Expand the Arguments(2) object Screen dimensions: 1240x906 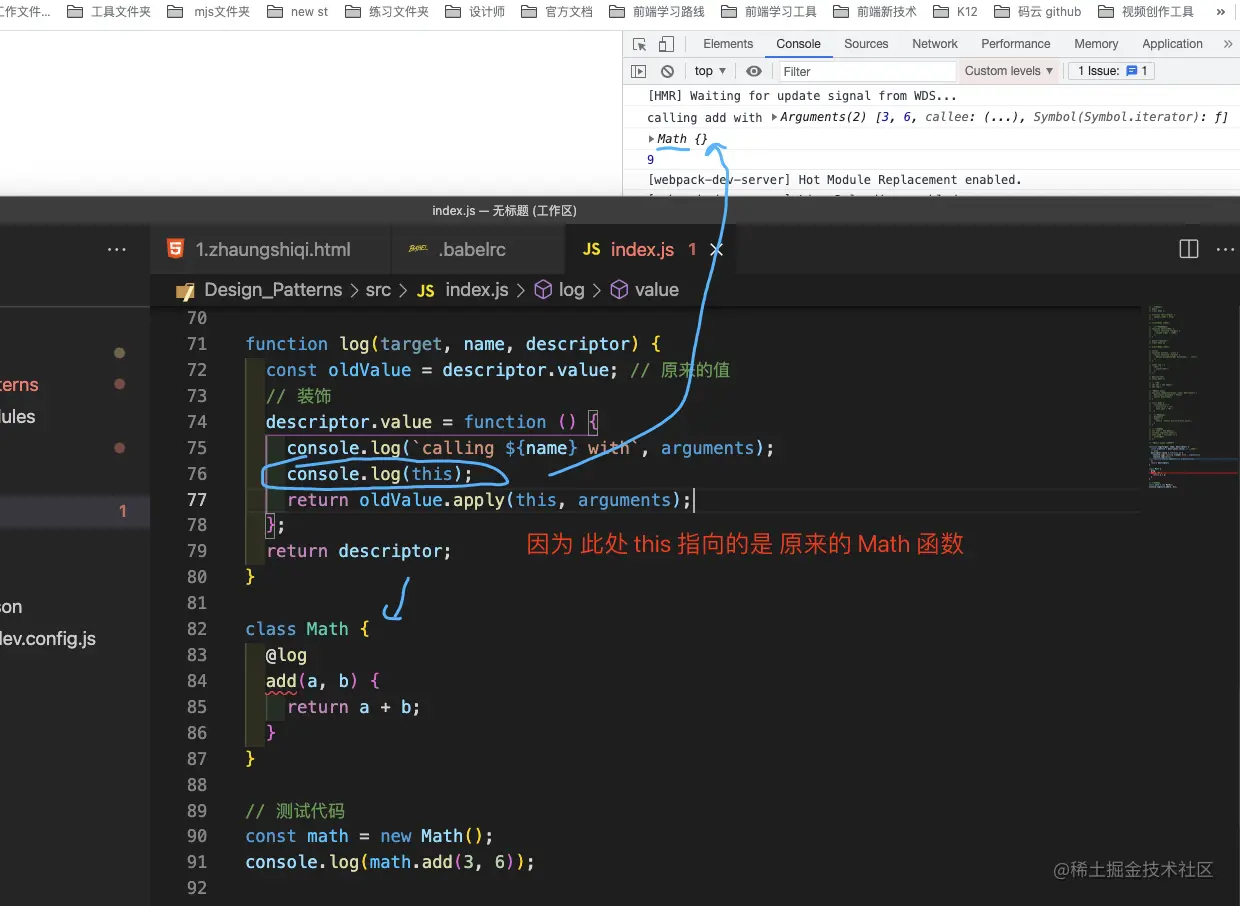pyautogui.click(x=774, y=117)
